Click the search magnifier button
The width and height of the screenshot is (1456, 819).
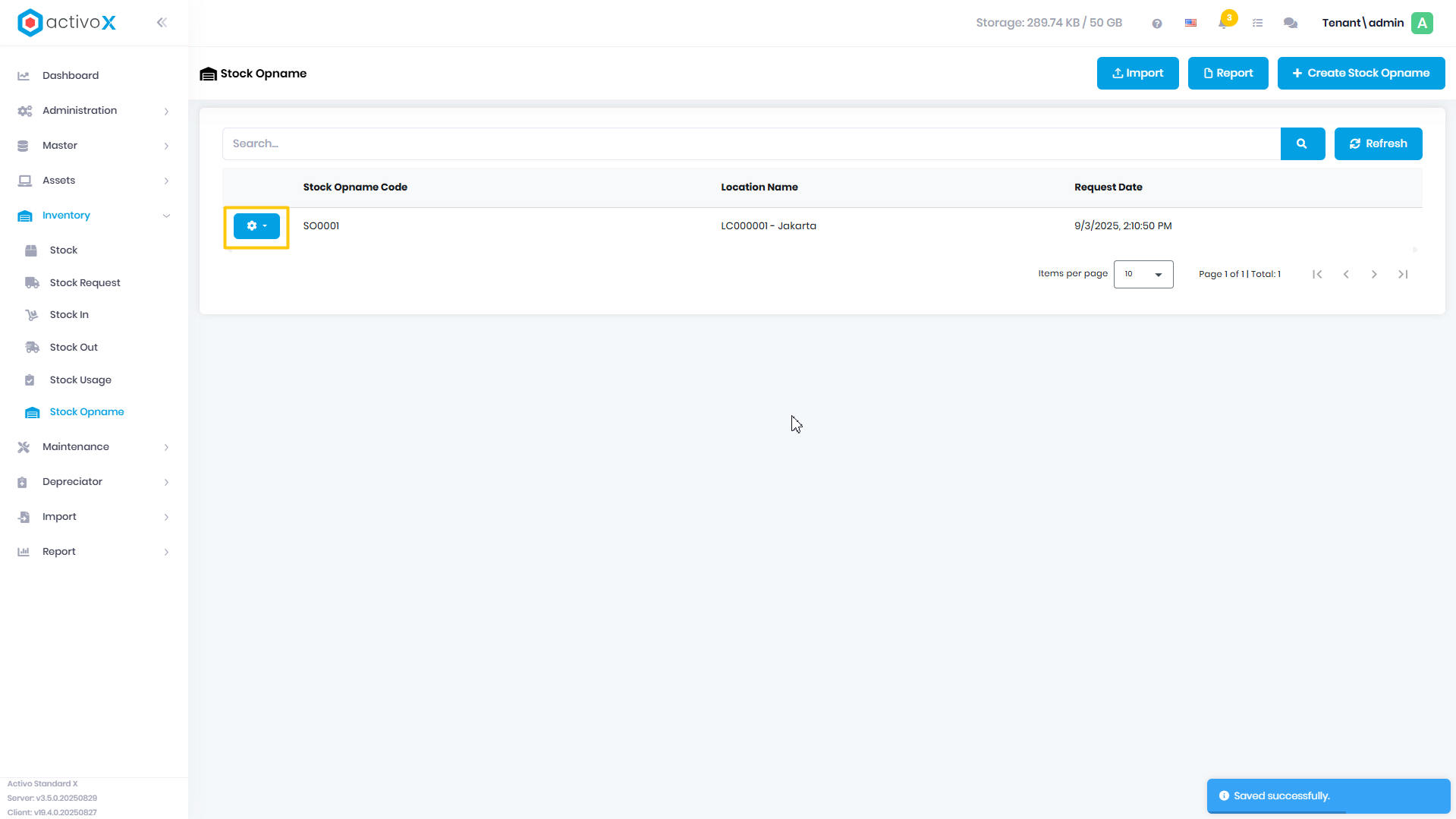coord(1303,143)
